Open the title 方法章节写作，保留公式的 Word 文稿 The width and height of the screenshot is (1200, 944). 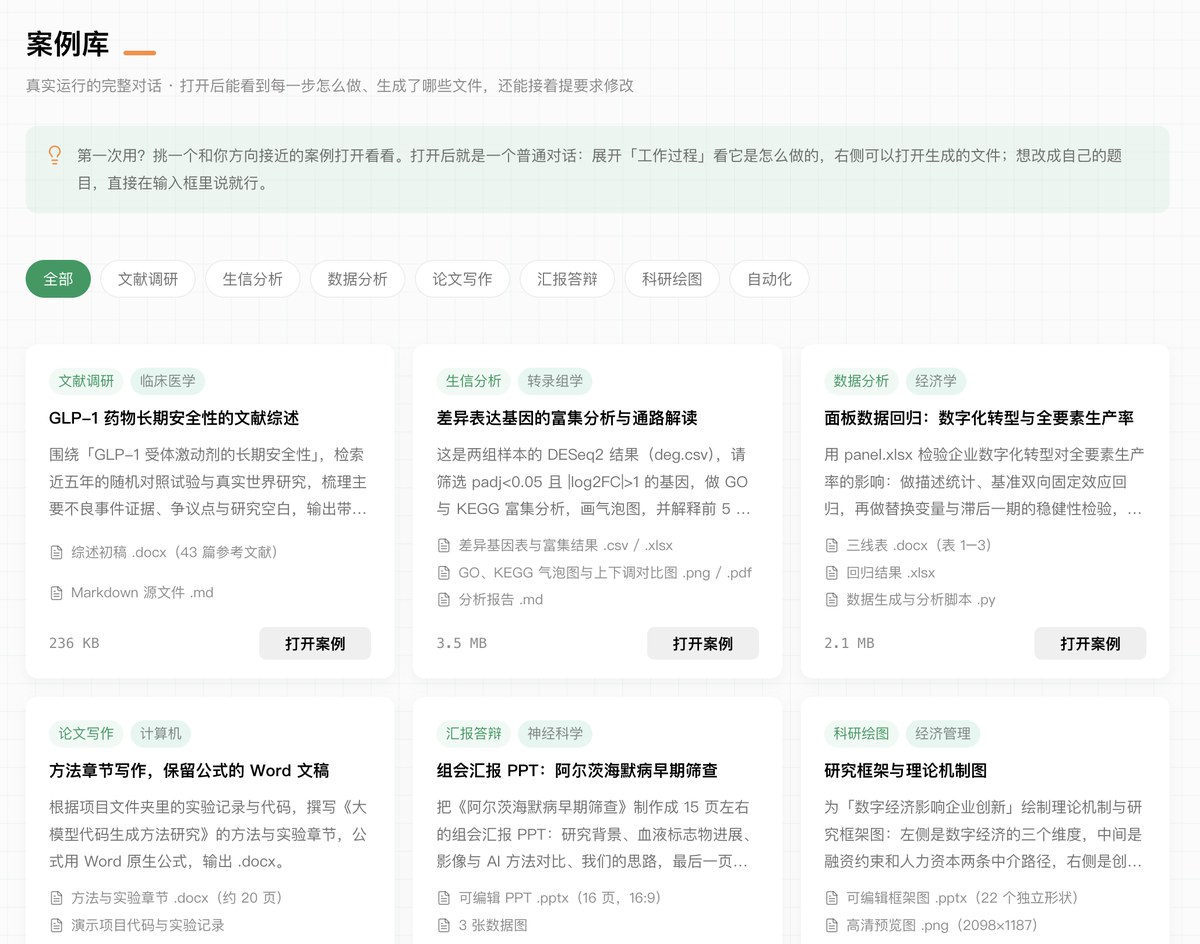(189, 771)
